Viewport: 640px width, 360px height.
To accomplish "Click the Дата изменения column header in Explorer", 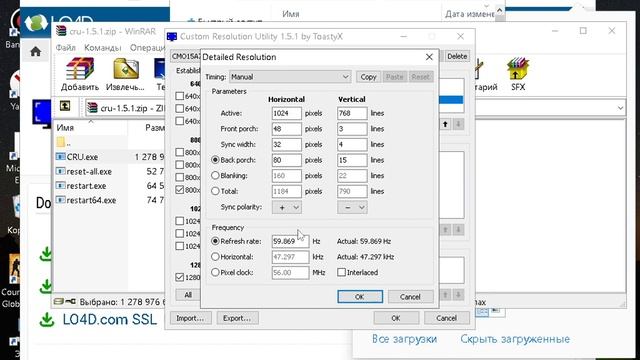I will [469, 14].
